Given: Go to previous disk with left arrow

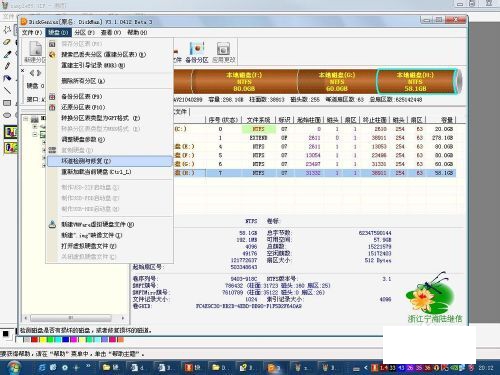Looking at the screenshot, I should 32,73.
